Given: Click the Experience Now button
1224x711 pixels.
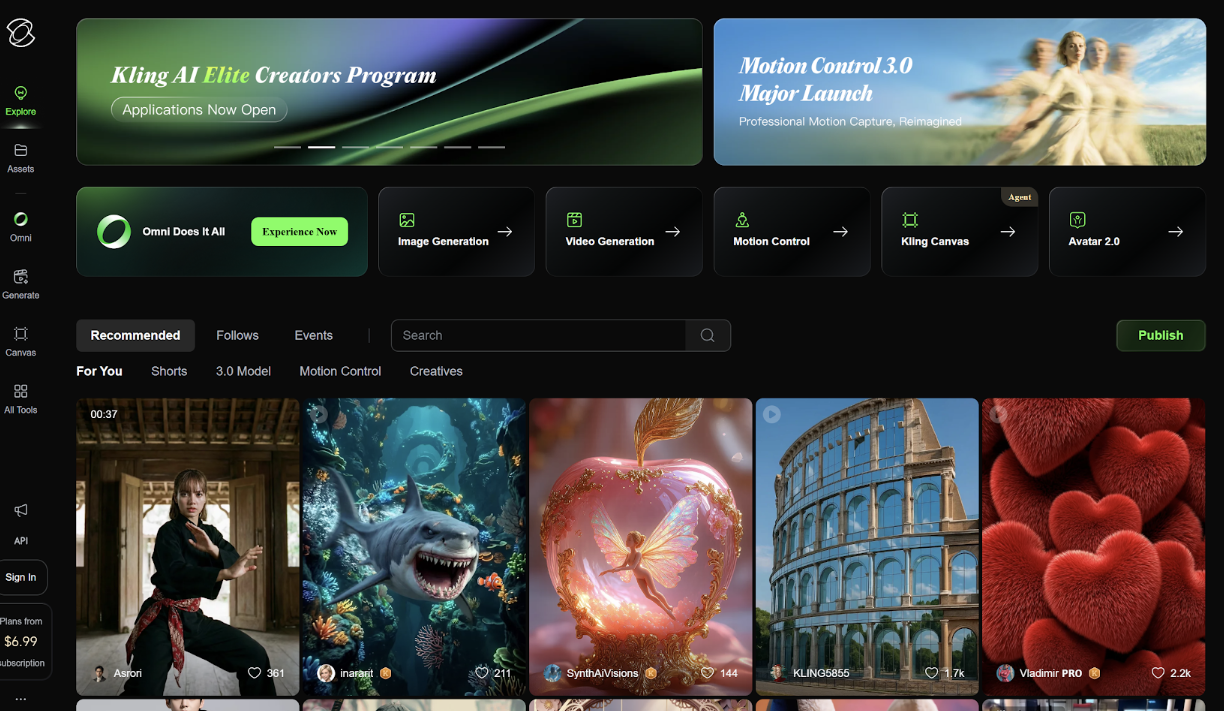Looking at the screenshot, I should 299,232.
